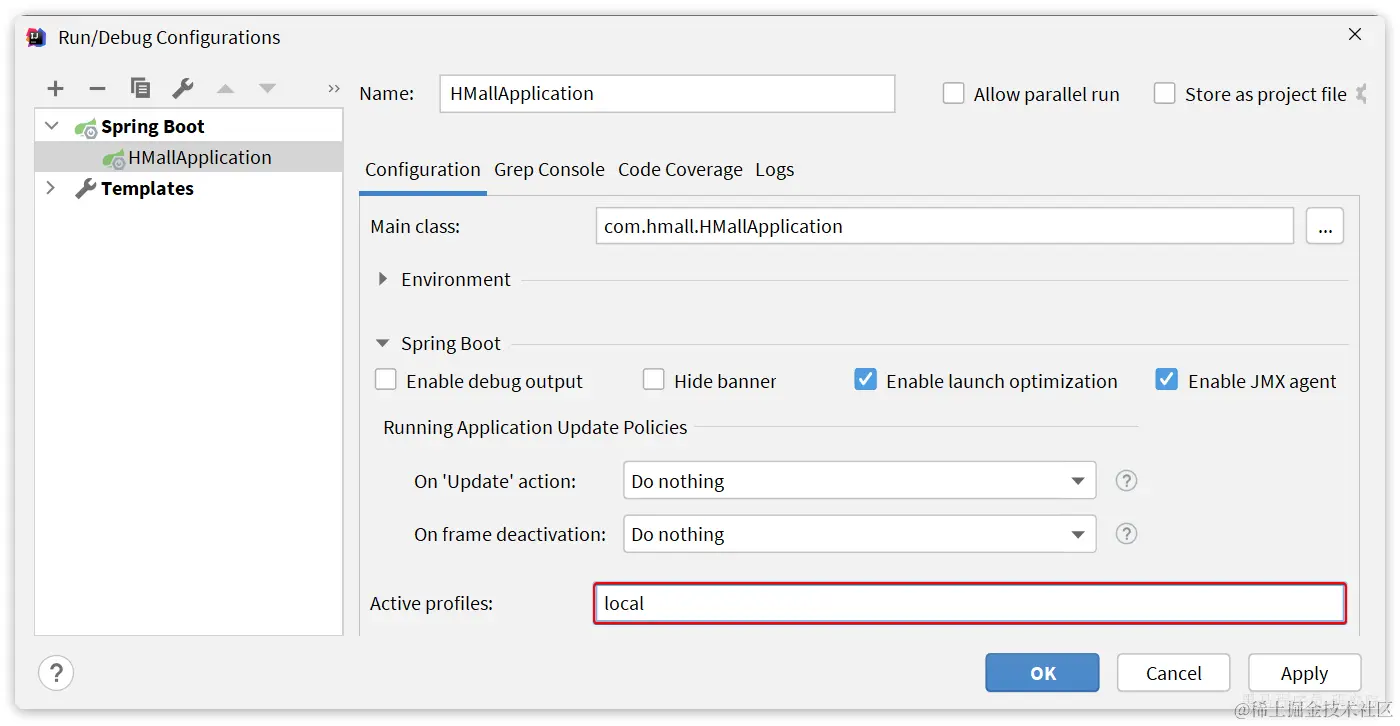Open On 'Update' action dropdown

pos(859,481)
